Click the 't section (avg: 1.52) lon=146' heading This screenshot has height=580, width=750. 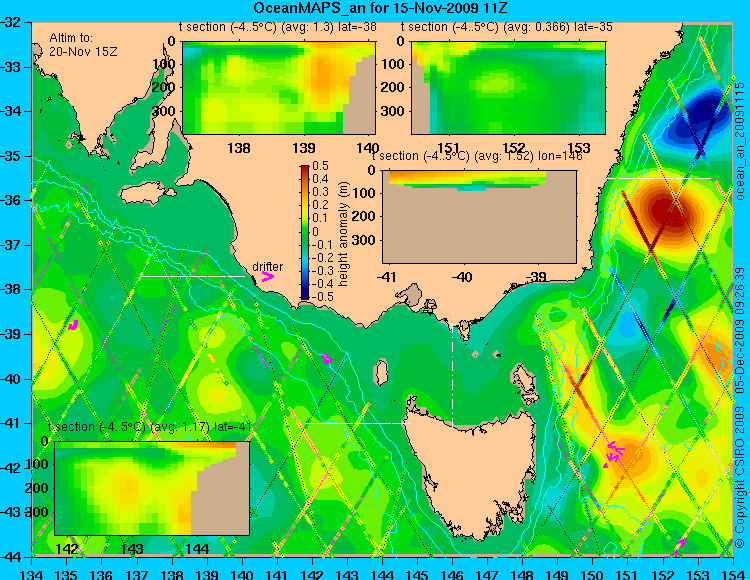tap(477, 156)
